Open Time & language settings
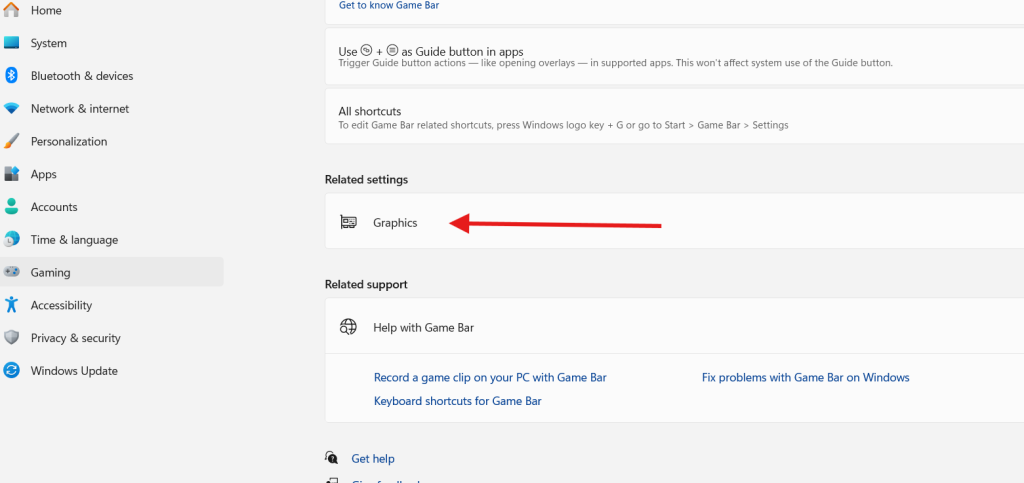The height and width of the screenshot is (483, 1024). (74, 240)
